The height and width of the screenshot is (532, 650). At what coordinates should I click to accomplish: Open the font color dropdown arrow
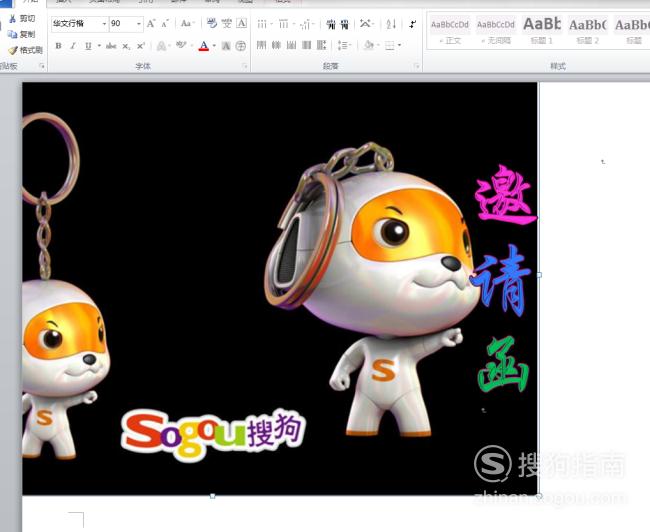214,46
